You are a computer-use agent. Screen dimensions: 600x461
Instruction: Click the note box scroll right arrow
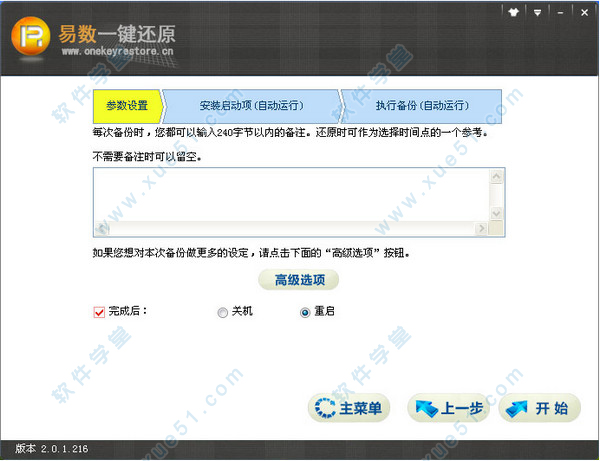pyautogui.click(x=481, y=229)
